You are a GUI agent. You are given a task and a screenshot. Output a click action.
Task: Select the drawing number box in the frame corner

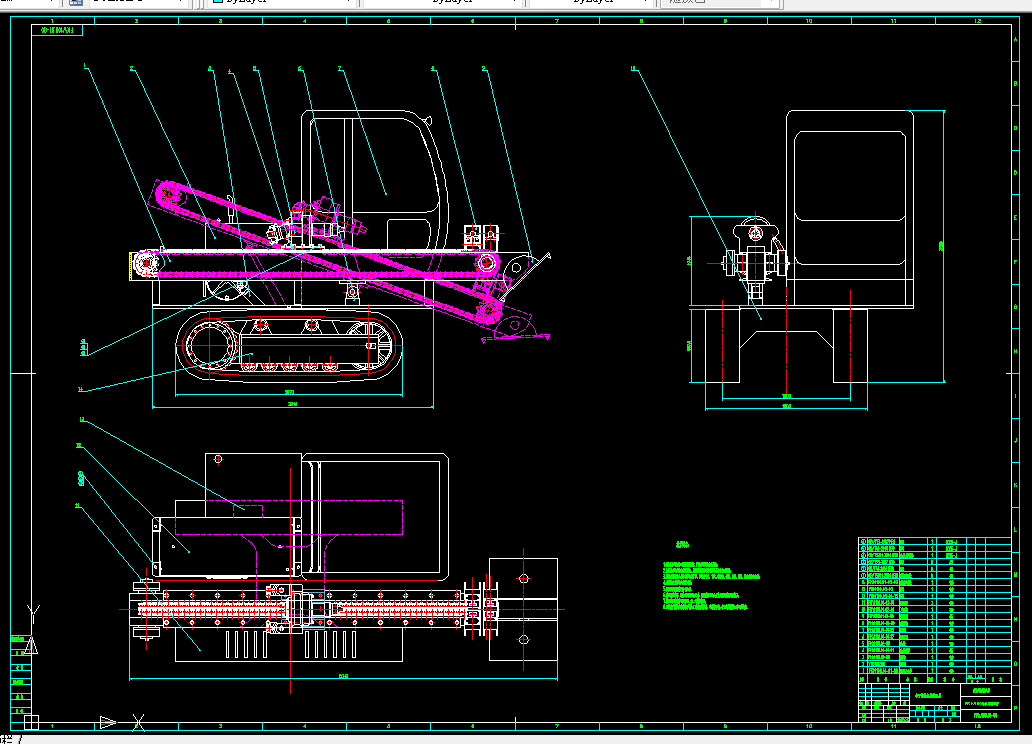57,30
